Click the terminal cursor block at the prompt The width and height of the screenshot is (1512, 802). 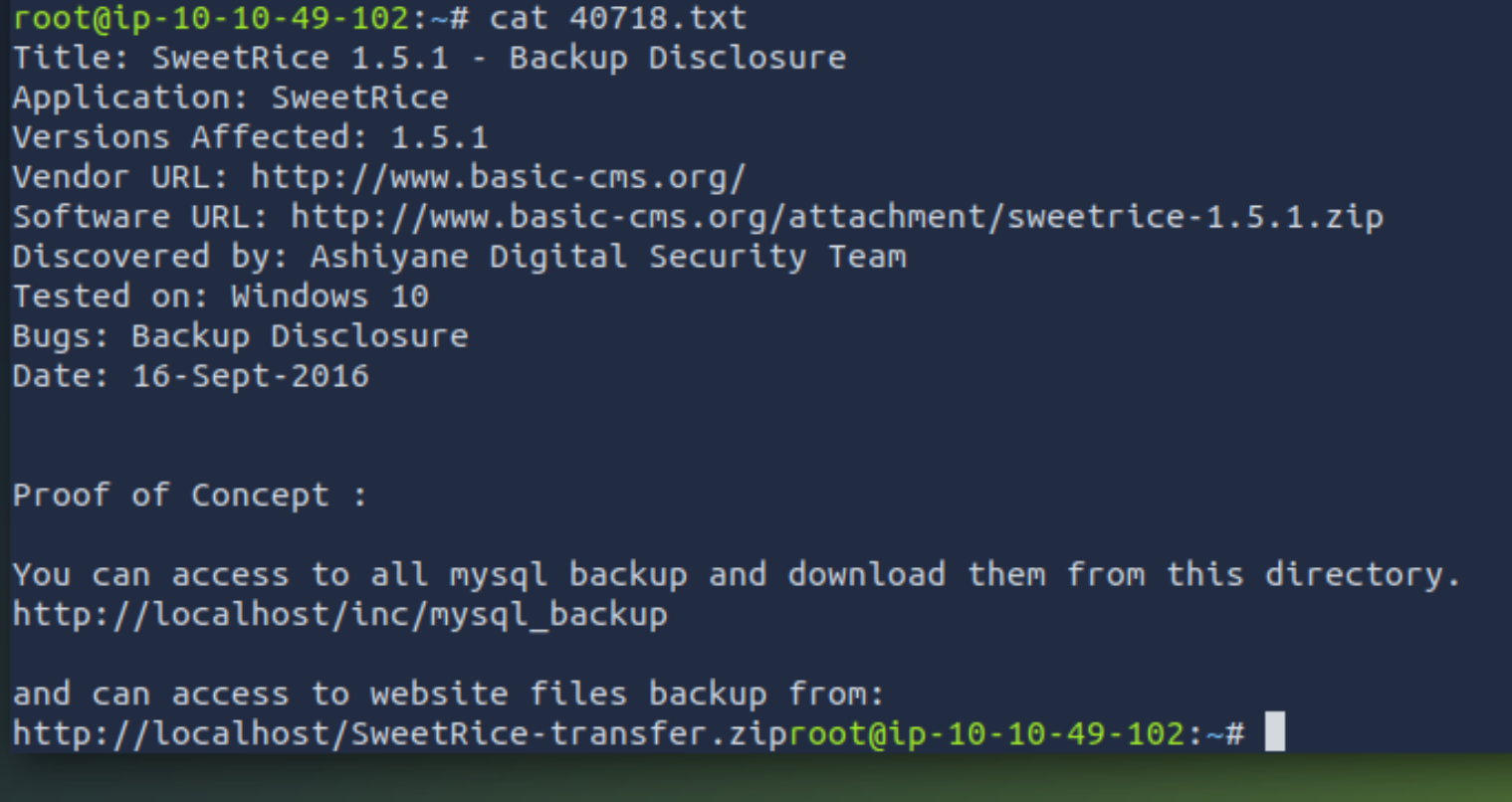(1274, 733)
